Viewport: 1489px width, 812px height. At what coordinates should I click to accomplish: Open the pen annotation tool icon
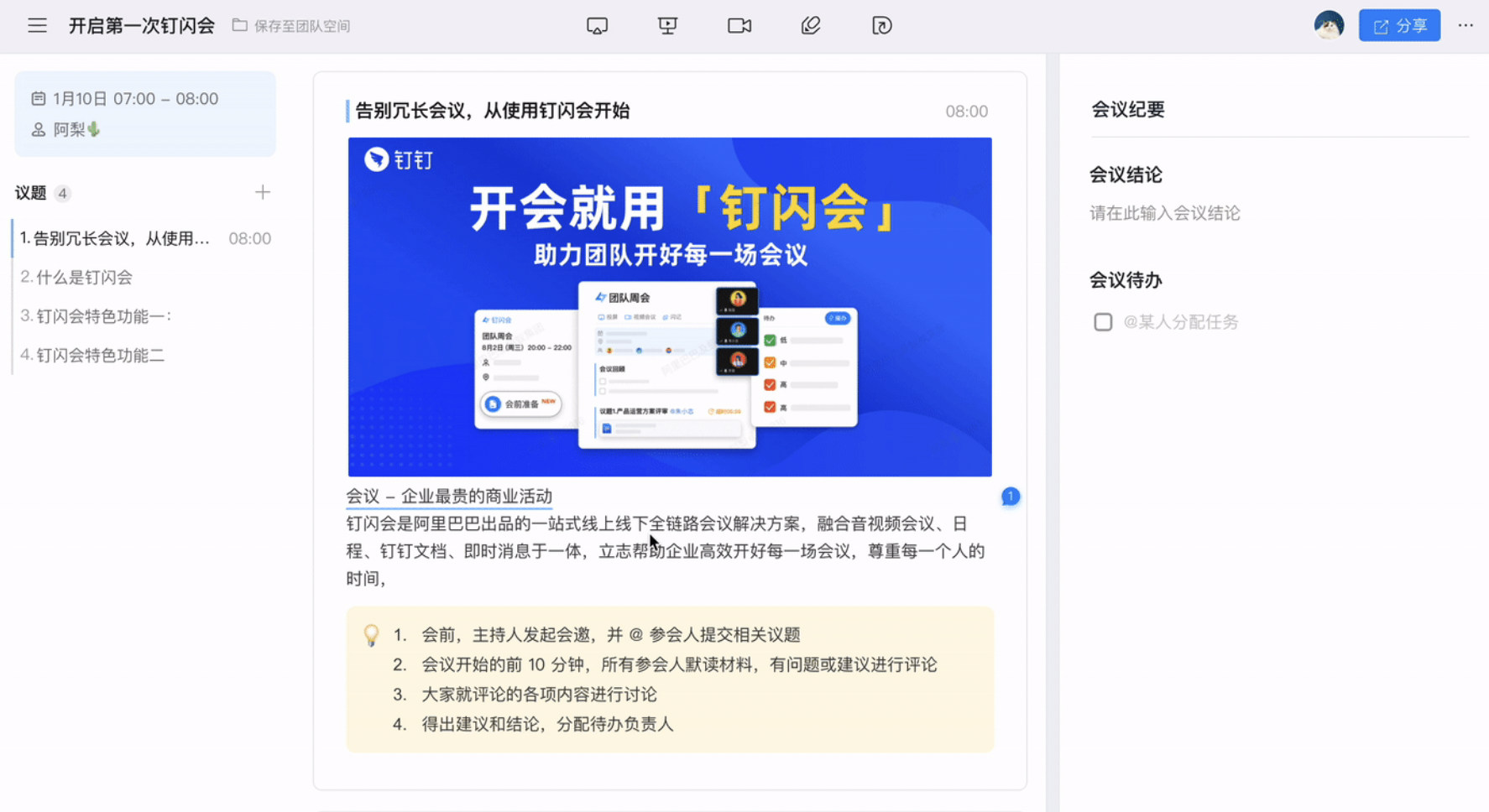coord(811,26)
